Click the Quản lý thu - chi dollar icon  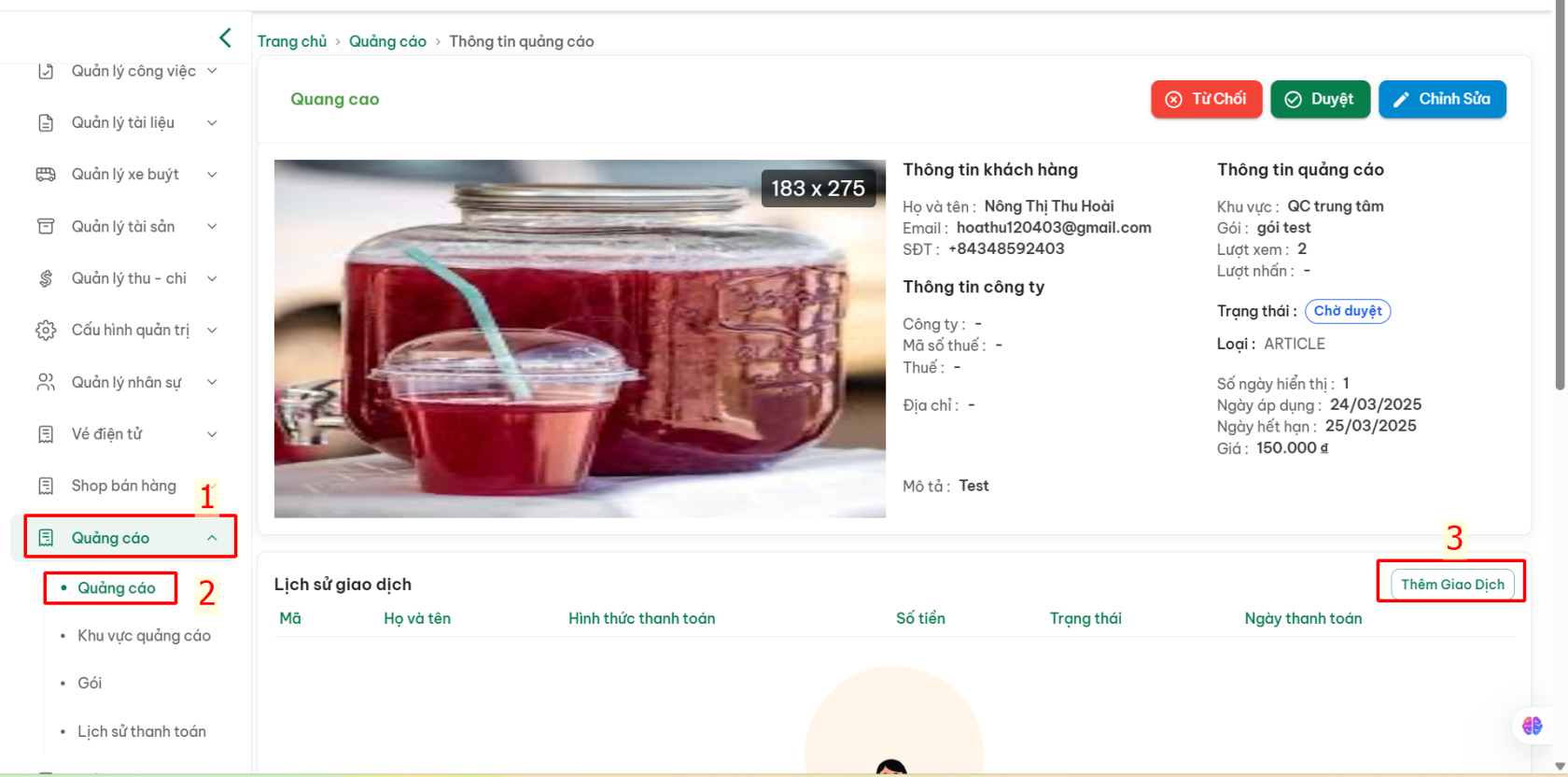click(46, 278)
